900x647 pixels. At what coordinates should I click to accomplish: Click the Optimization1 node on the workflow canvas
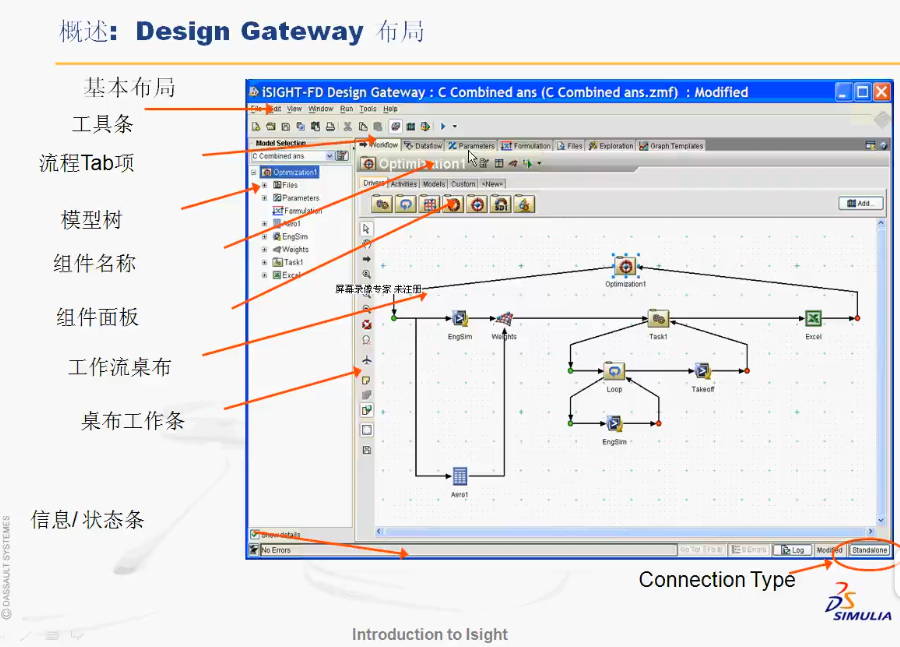(x=626, y=267)
